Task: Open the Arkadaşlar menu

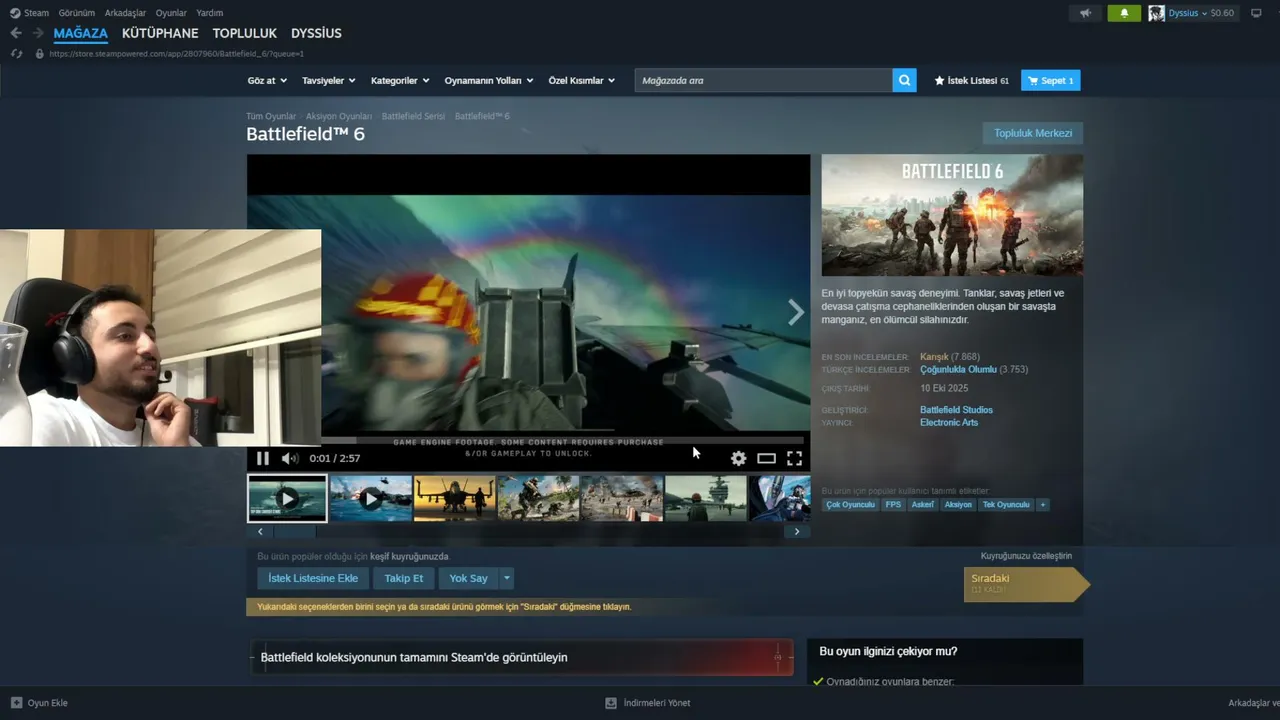Action: point(125,13)
